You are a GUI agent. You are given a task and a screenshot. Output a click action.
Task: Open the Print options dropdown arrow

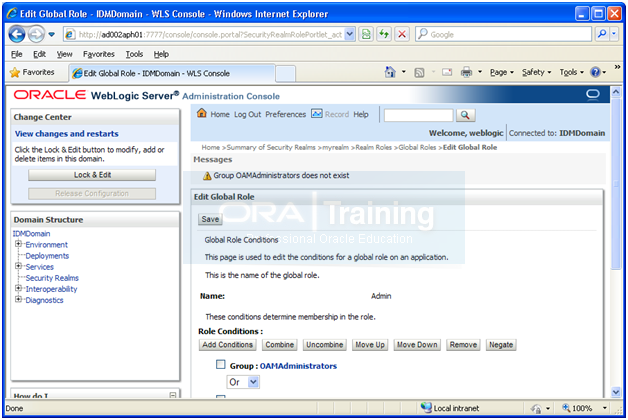click(479, 72)
